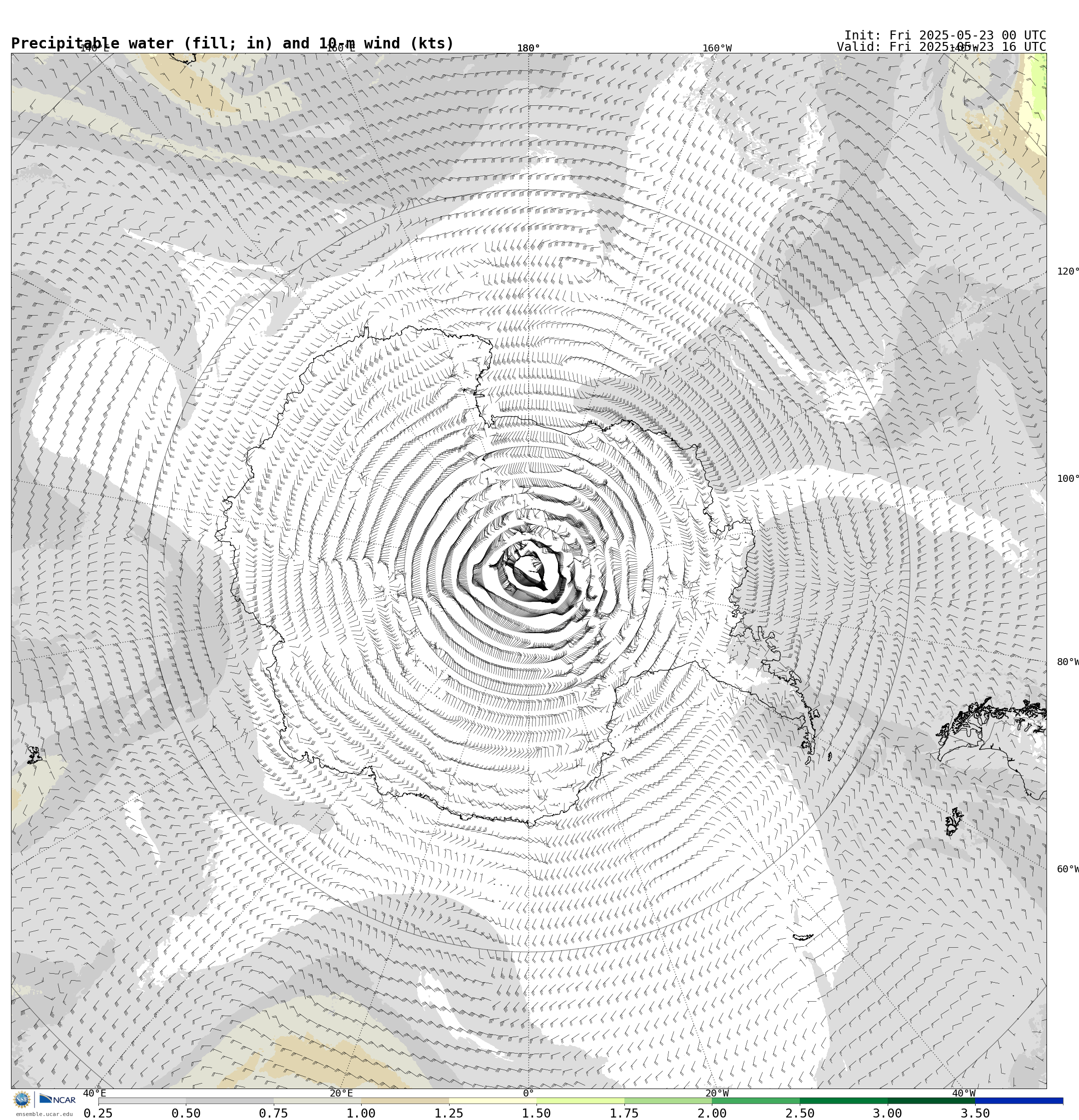
Task: Click the yellow-green 1.50–1.75 colorbar segment
Action: tap(580, 1101)
